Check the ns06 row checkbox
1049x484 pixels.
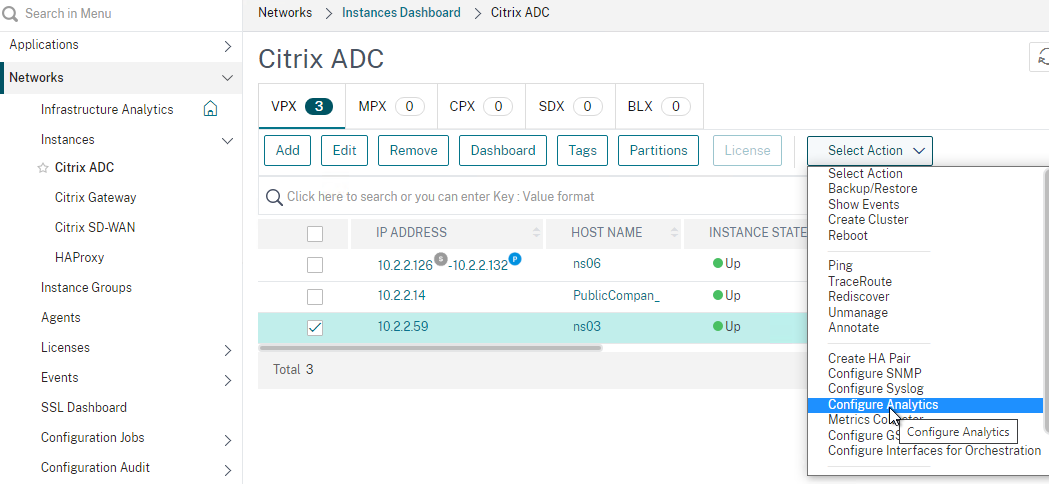[314, 265]
